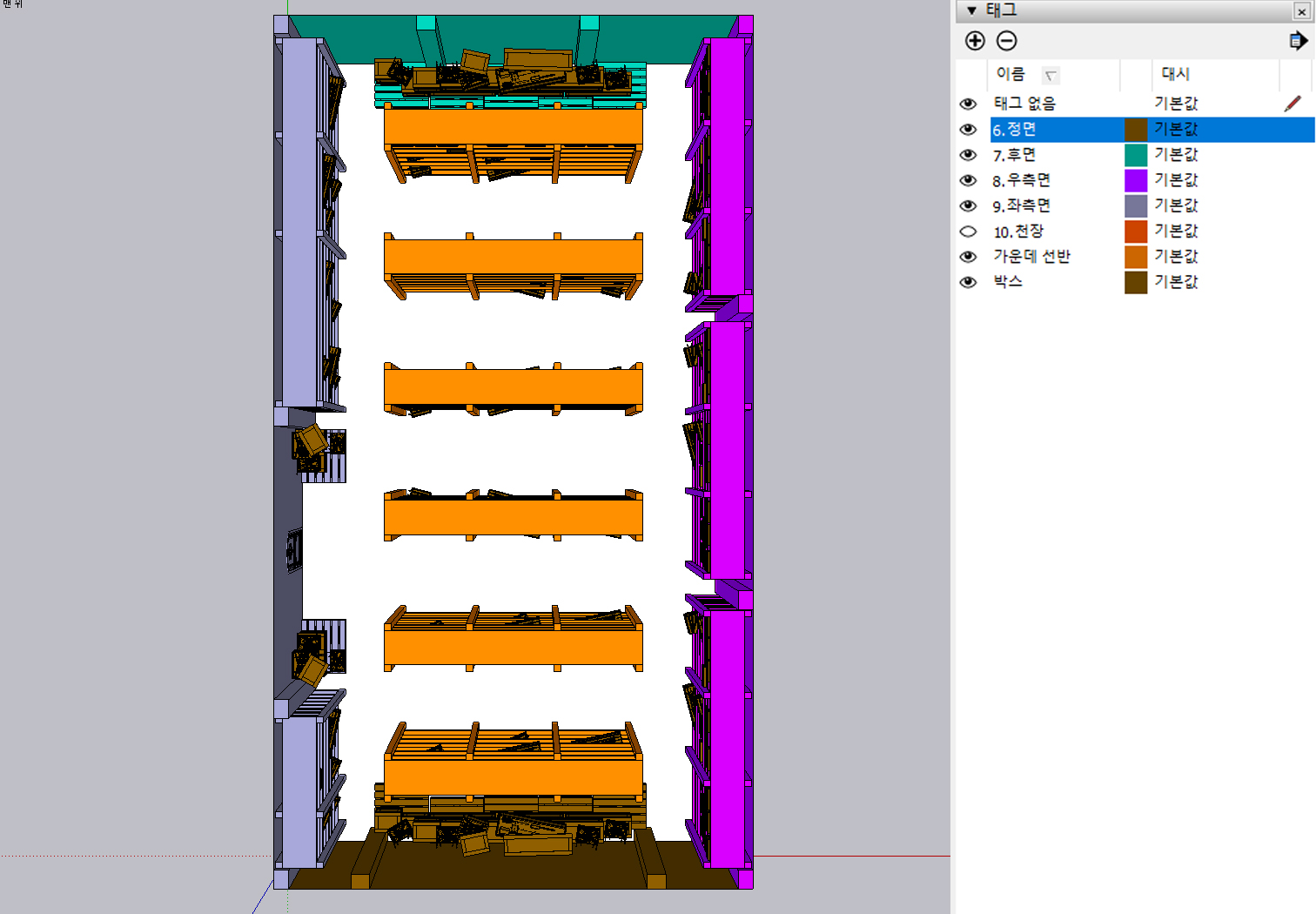
Task: Click the delete tag minus icon
Action: click(x=1006, y=41)
